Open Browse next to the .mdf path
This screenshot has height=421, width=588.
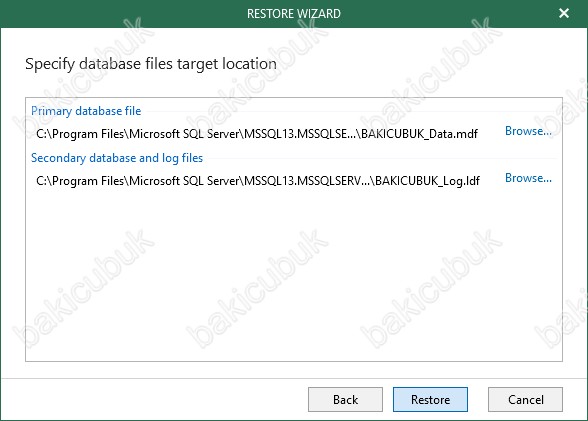tap(528, 131)
